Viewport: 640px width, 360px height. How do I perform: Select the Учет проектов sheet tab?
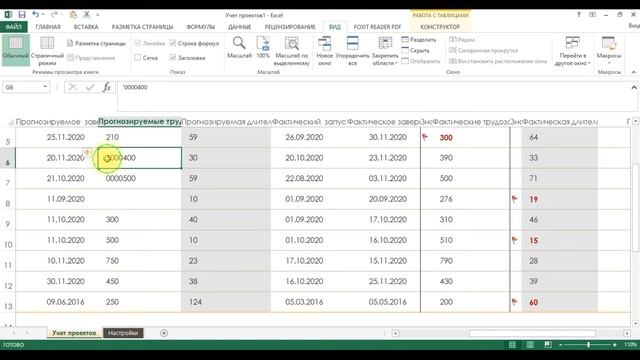coord(74,333)
